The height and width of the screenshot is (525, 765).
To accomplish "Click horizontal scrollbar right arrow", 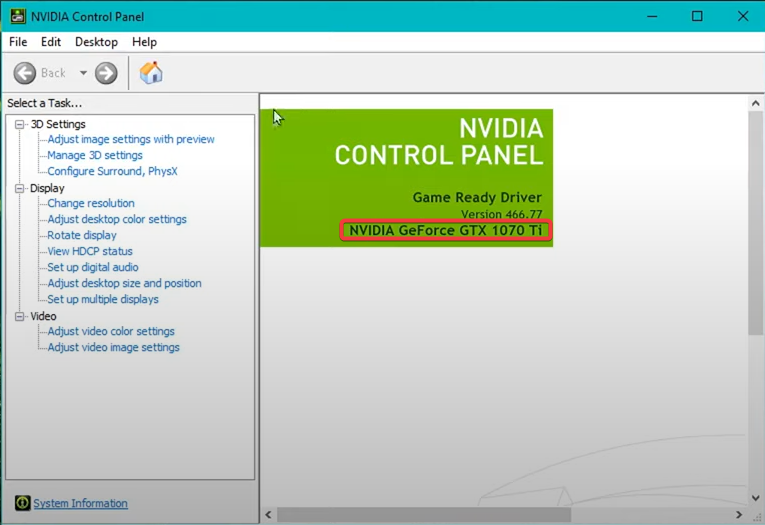I will tap(739, 515).
